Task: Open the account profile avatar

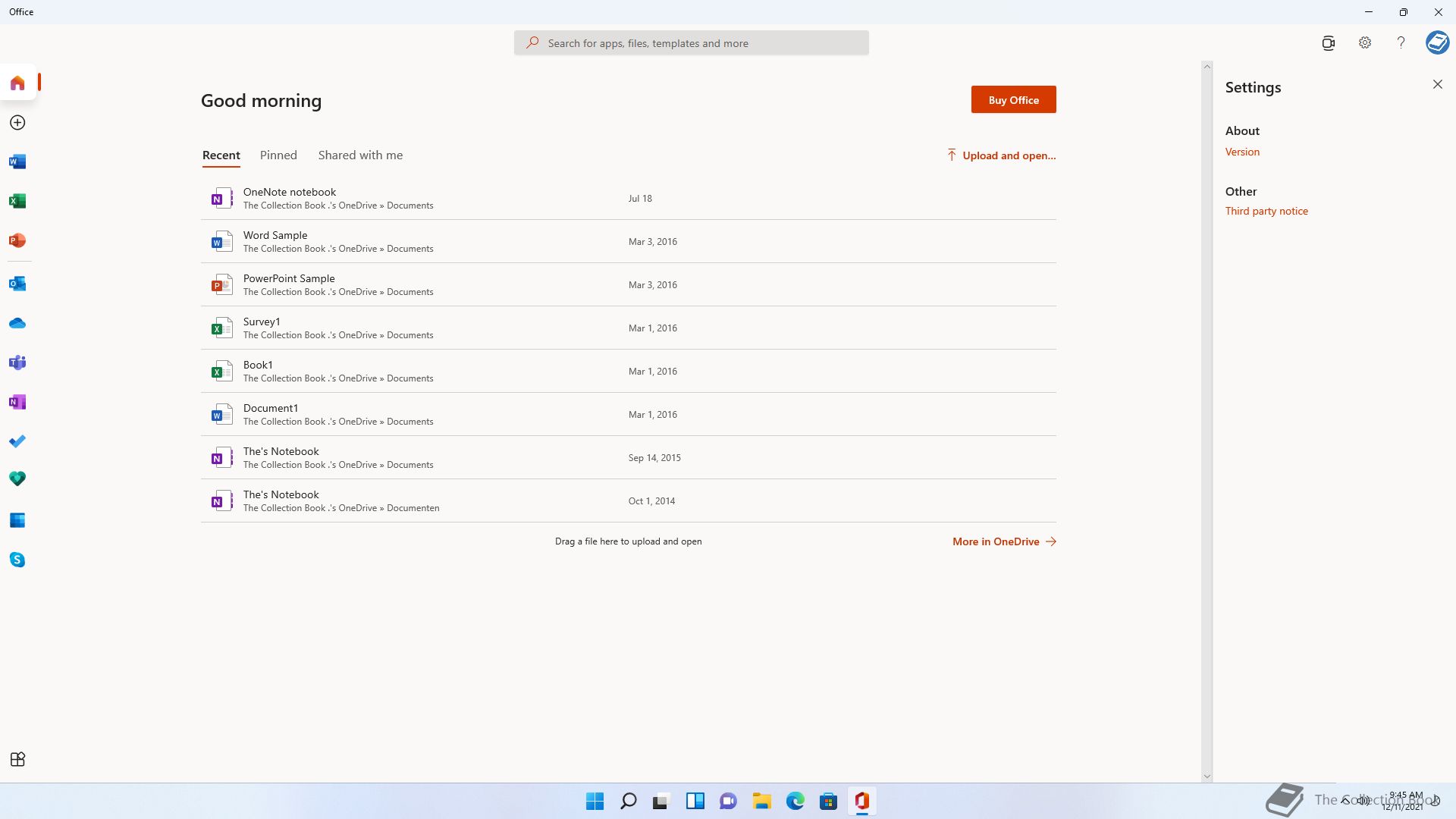Action: pyautogui.click(x=1437, y=42)
